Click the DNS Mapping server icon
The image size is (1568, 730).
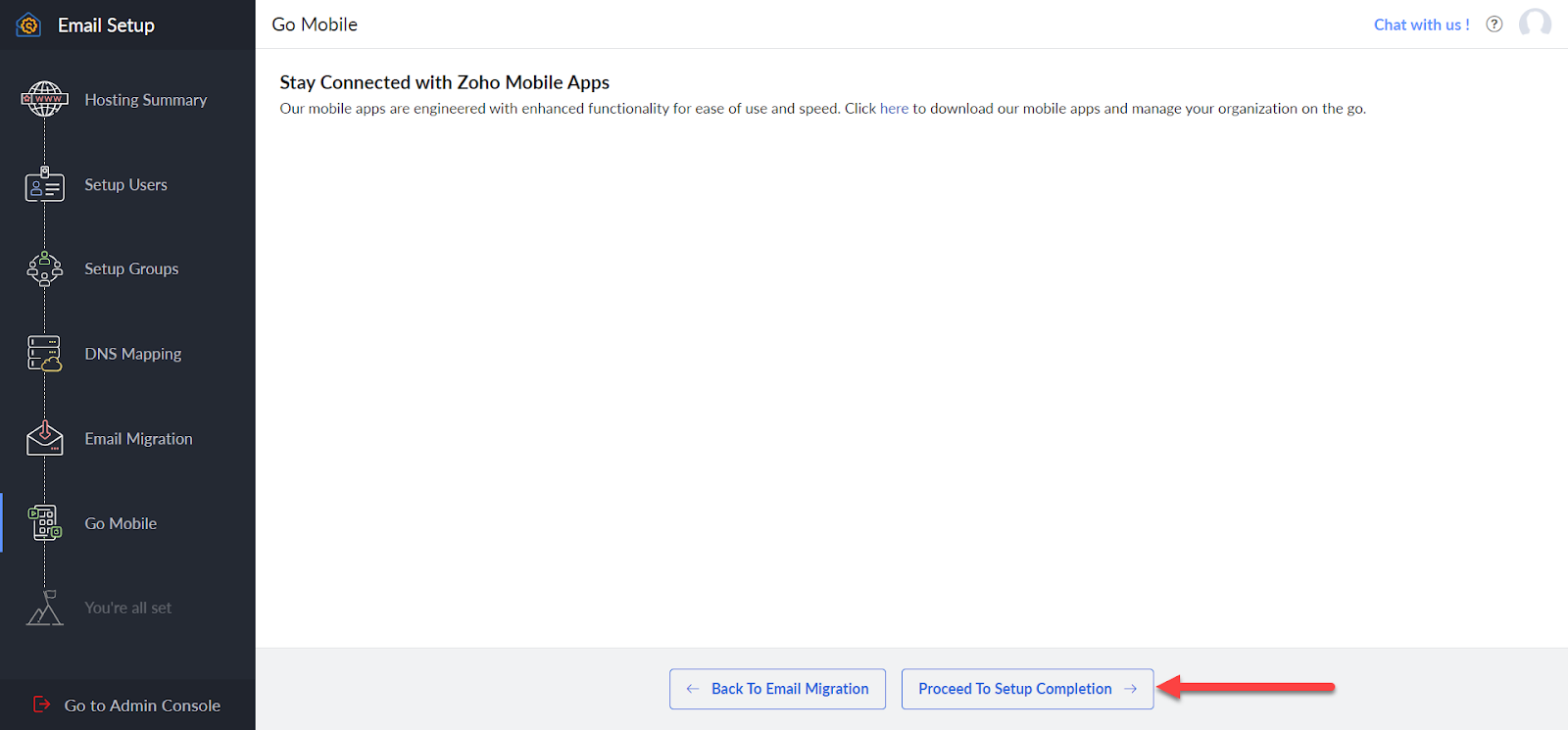[44, 354]
